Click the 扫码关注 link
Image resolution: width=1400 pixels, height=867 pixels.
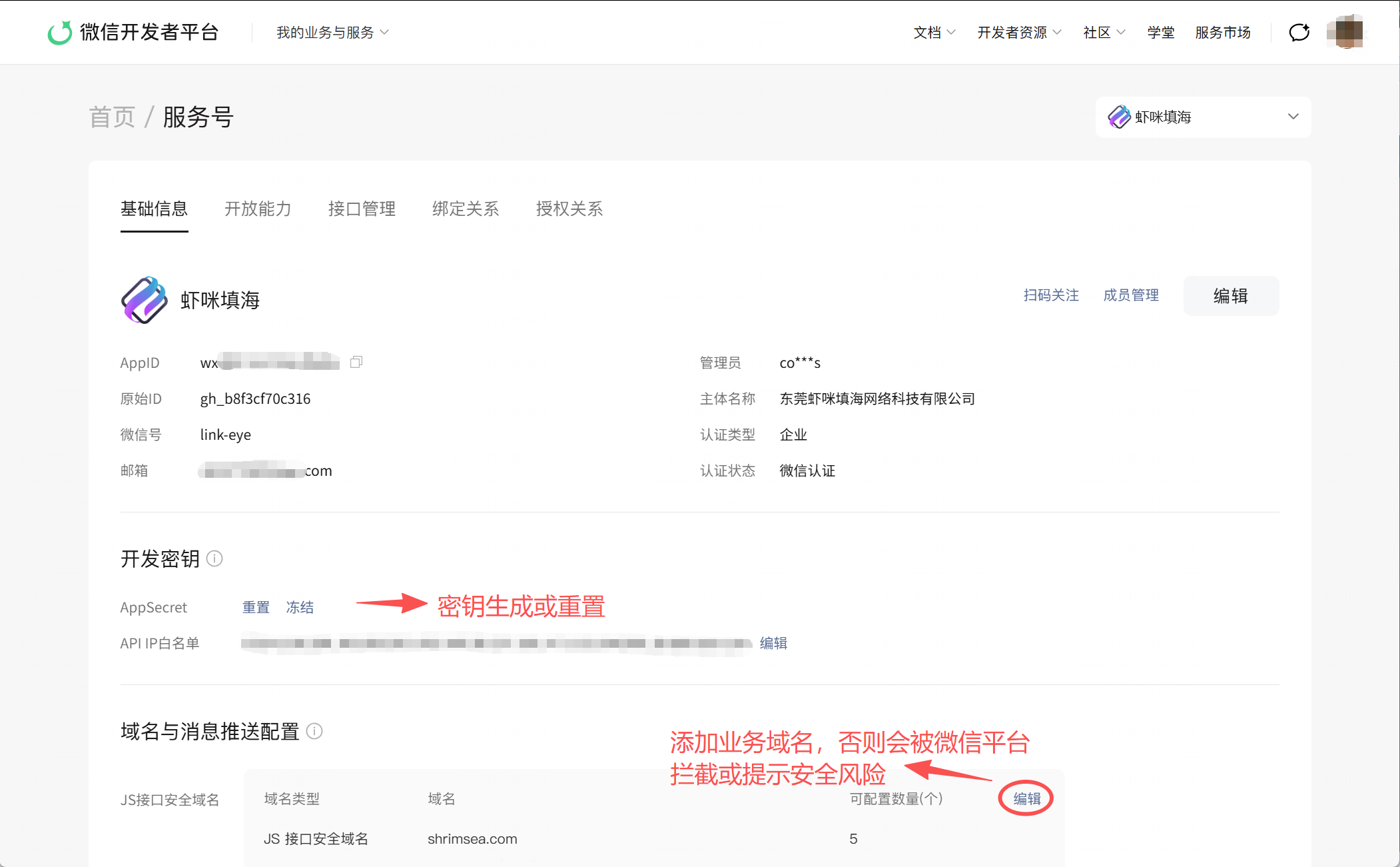[x=1051, y=295]
